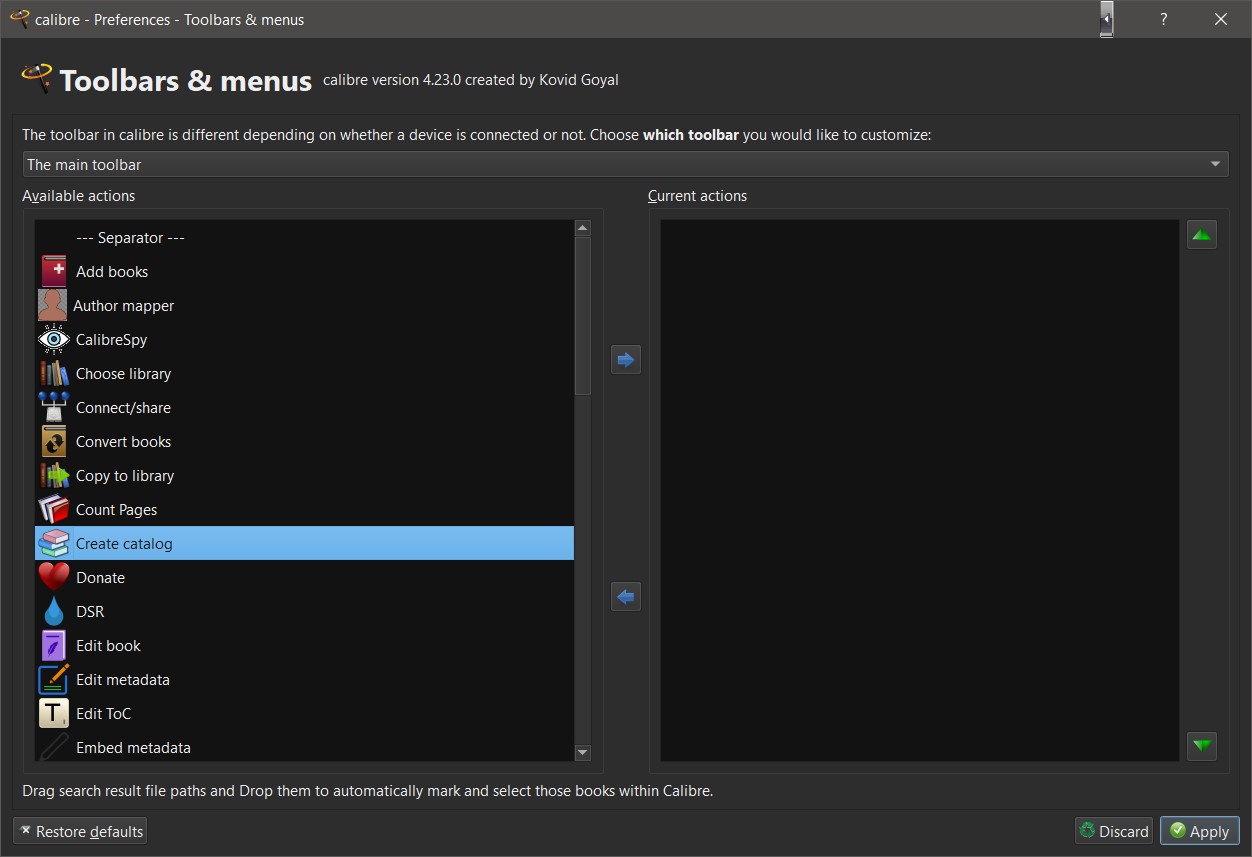
Task: Click the Count Pages icon
Action: 54,509
